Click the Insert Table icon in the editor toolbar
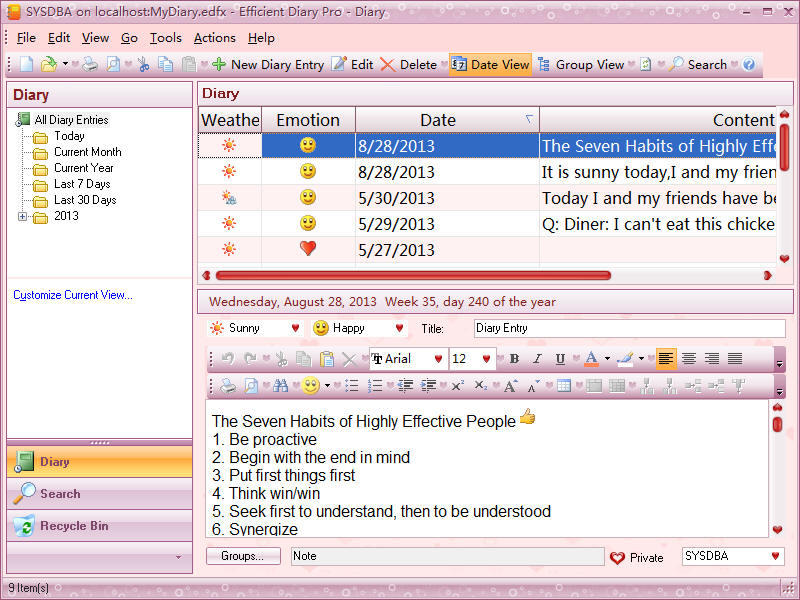 pos(564,386)
